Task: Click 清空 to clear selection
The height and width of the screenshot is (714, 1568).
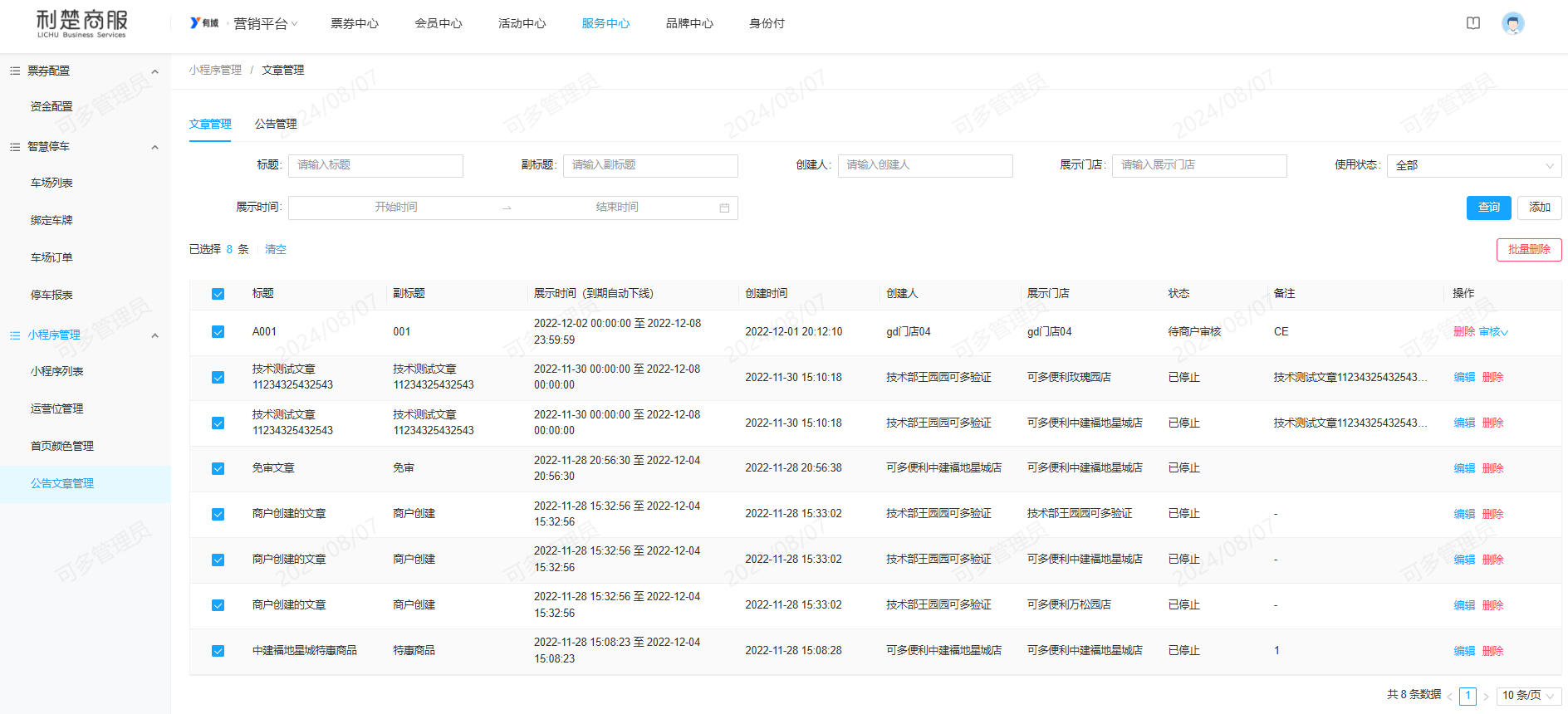Action: (276, 249)
